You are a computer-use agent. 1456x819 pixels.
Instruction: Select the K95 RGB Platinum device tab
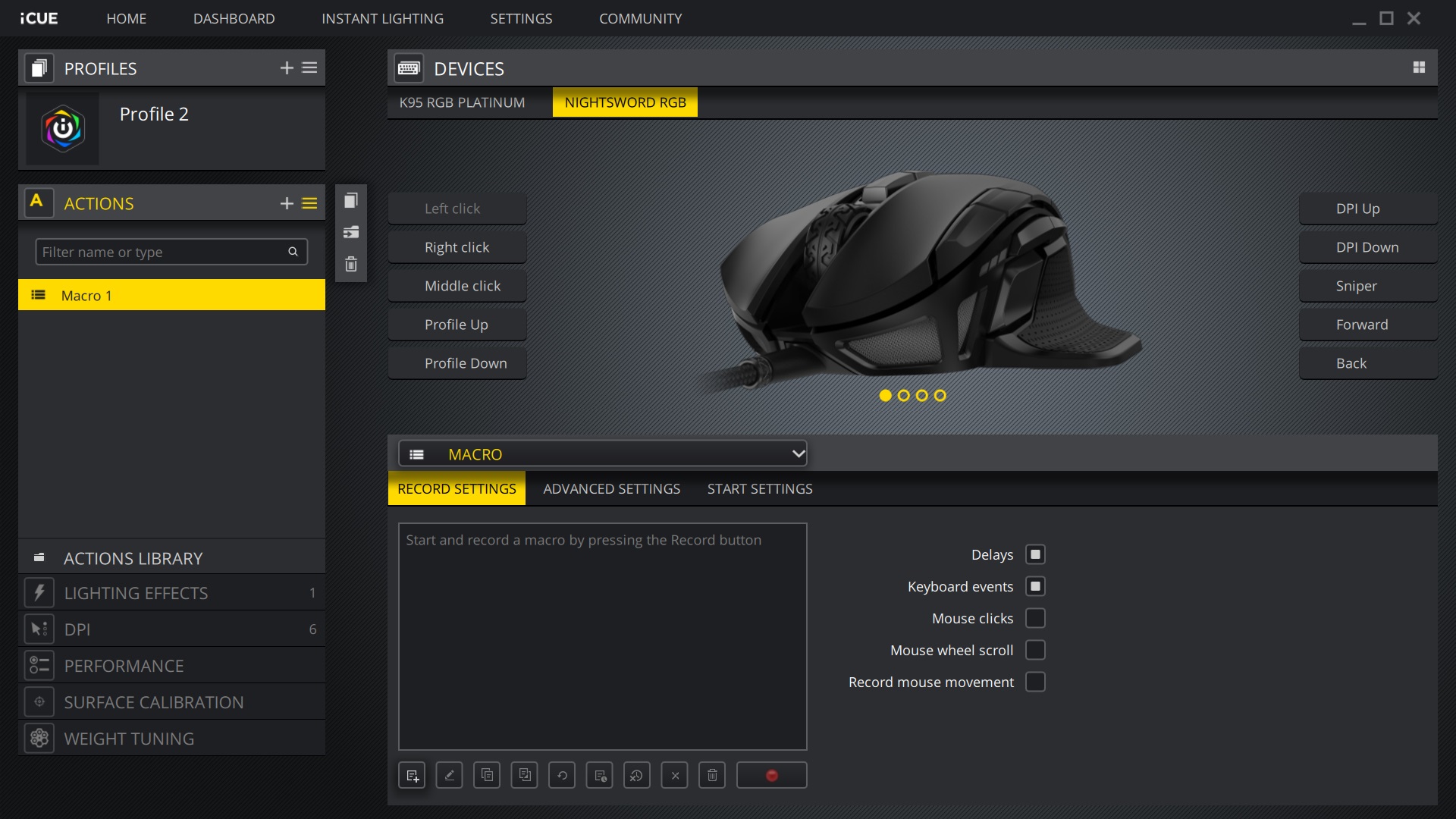click(x=462, y=102)
